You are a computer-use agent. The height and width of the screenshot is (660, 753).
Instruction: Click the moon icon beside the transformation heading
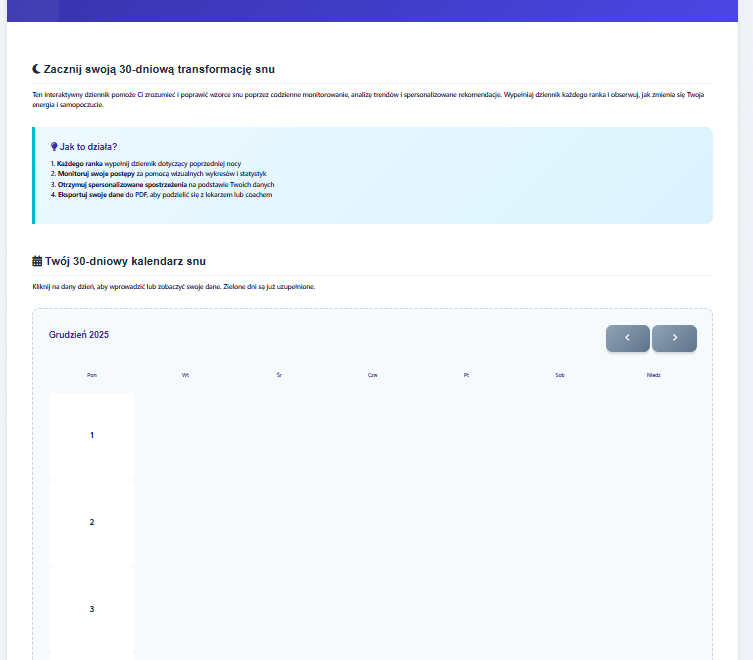37,69
